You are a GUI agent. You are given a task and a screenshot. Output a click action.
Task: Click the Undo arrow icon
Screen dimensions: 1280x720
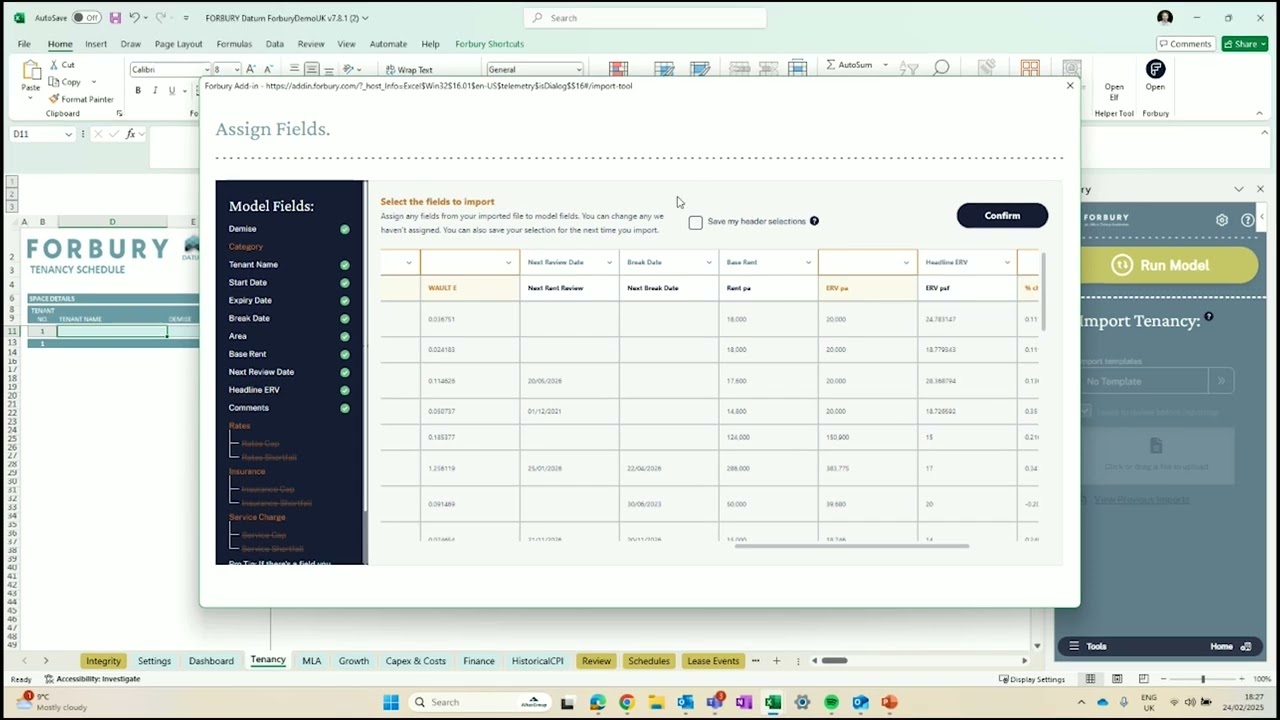pos(134,18)
